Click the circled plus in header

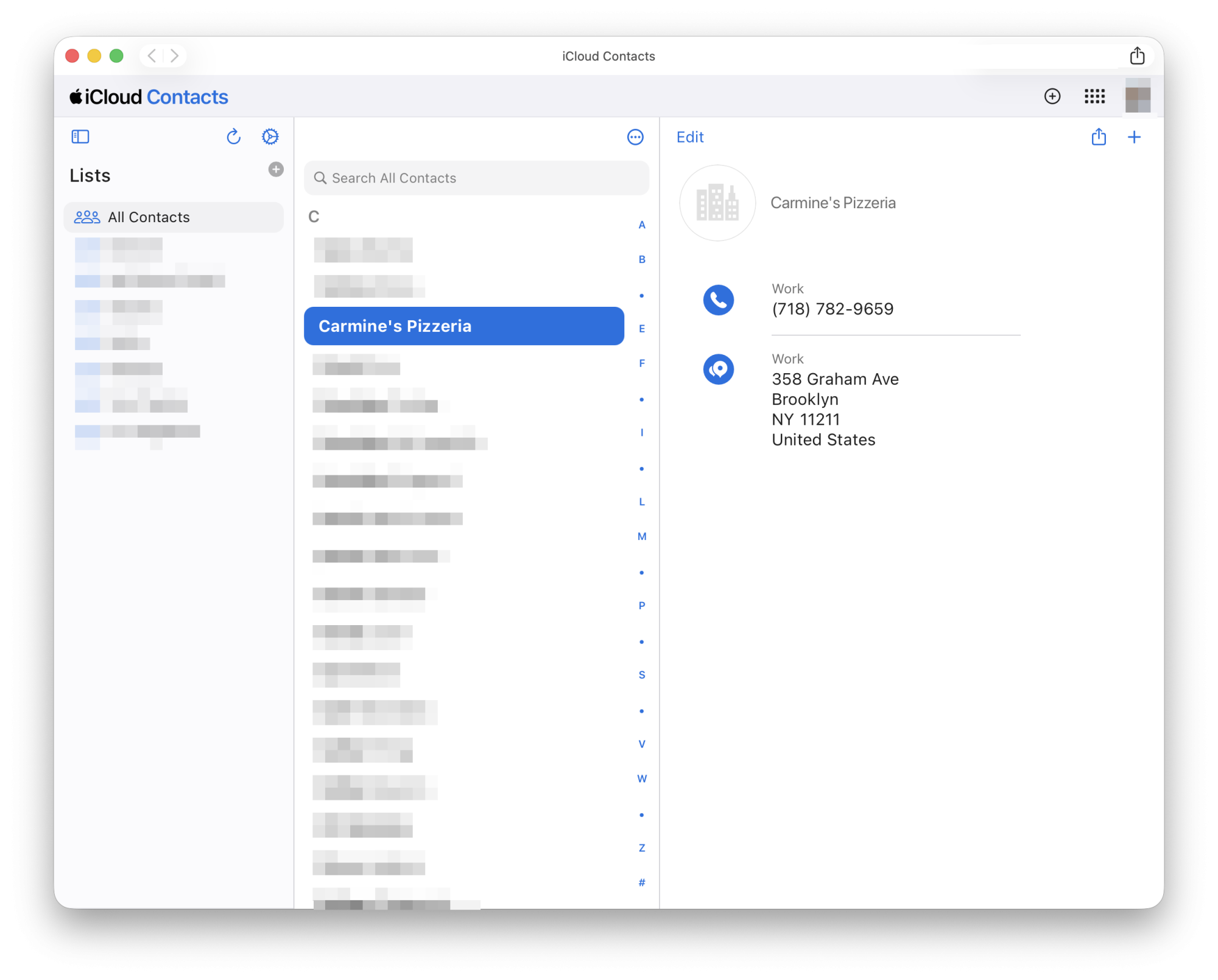[1052, 96]
